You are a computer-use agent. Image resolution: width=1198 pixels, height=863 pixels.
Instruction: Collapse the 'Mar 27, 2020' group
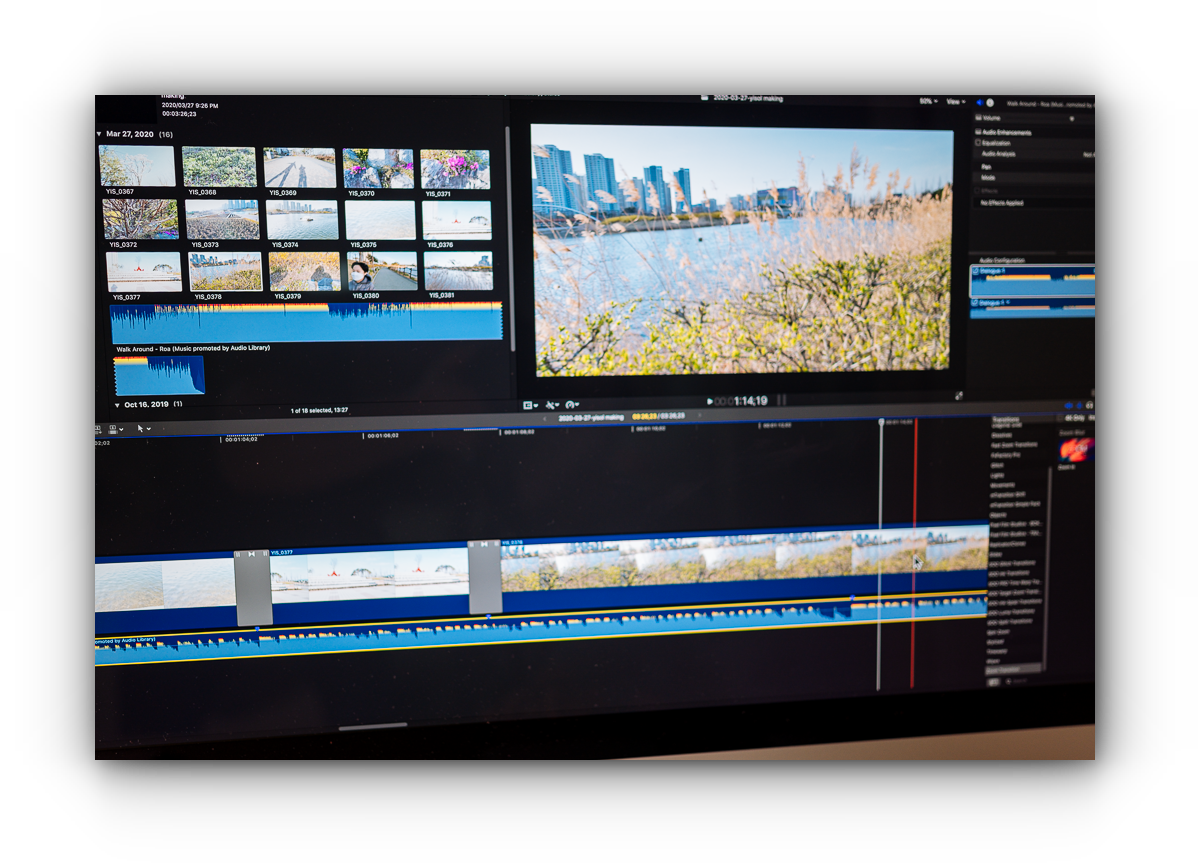[x=99, y=134]
